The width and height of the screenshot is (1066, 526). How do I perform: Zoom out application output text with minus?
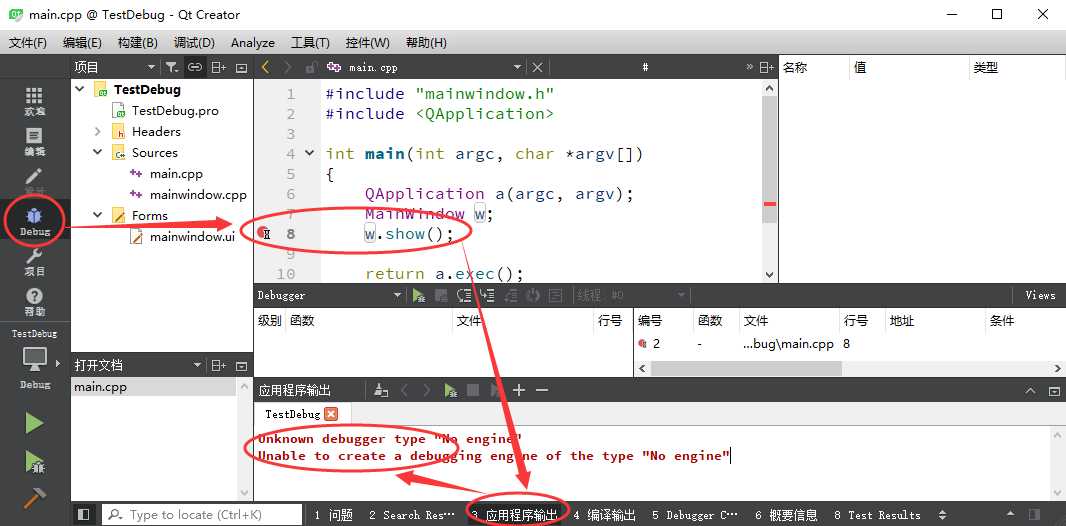(x=541, y=390)
